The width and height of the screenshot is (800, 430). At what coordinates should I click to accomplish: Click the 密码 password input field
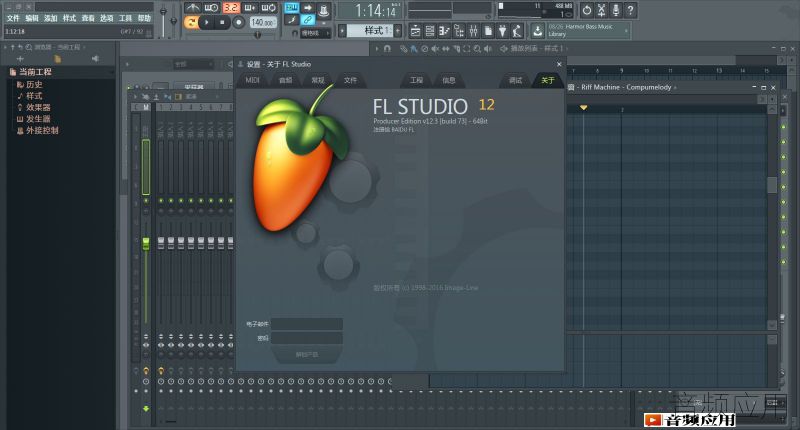(x=307, y=338)
